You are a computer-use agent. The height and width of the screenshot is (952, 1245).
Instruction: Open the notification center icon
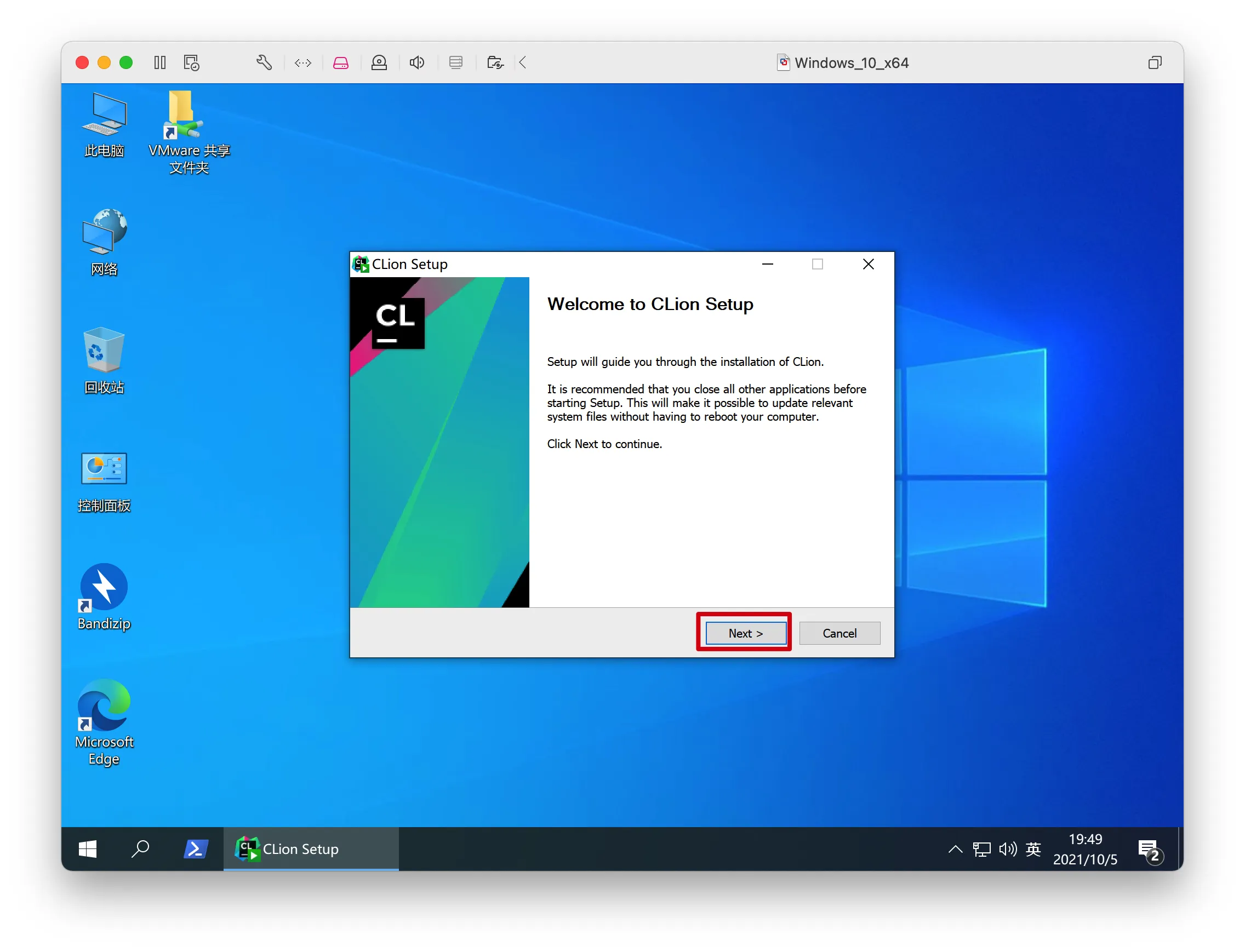click(1150, 850)
